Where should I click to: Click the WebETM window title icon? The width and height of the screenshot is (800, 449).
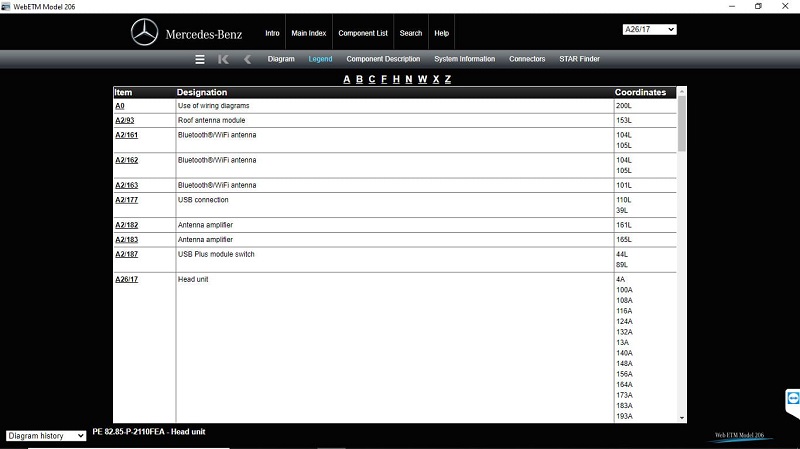[6, 7]
